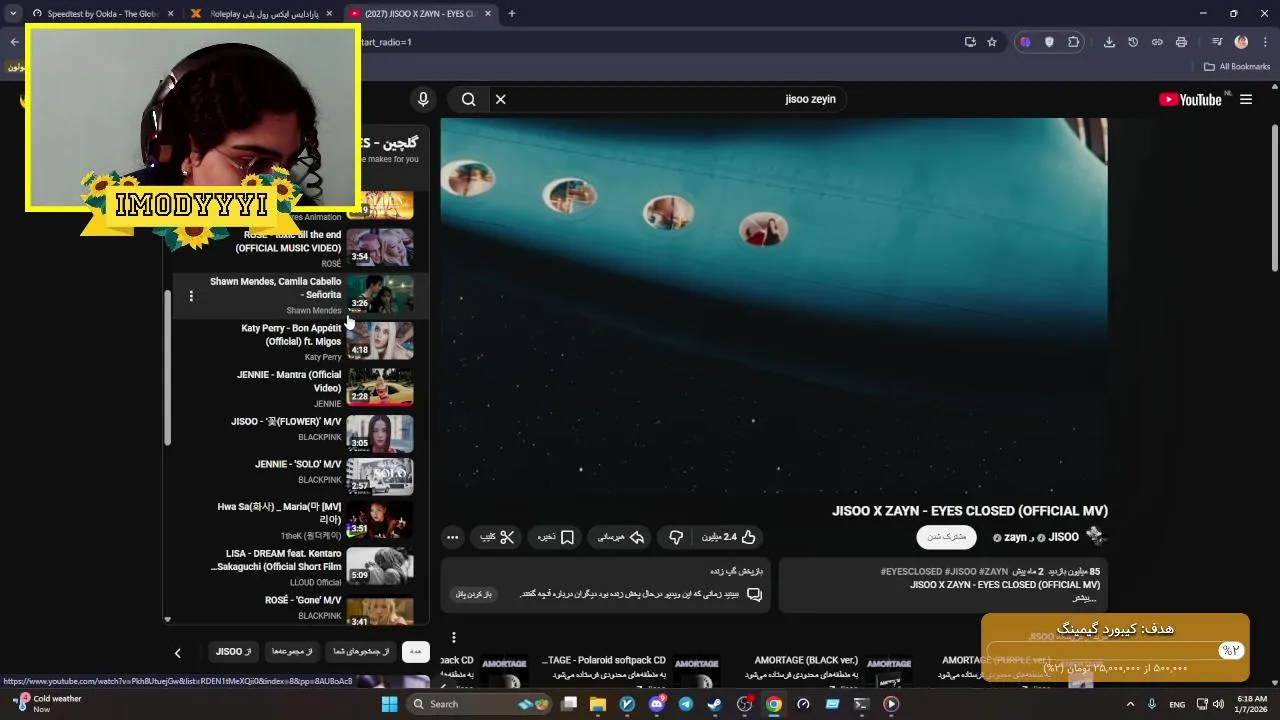Open All Bookmarks folder
1280x720 pixels.
(x=1237, y=67)
